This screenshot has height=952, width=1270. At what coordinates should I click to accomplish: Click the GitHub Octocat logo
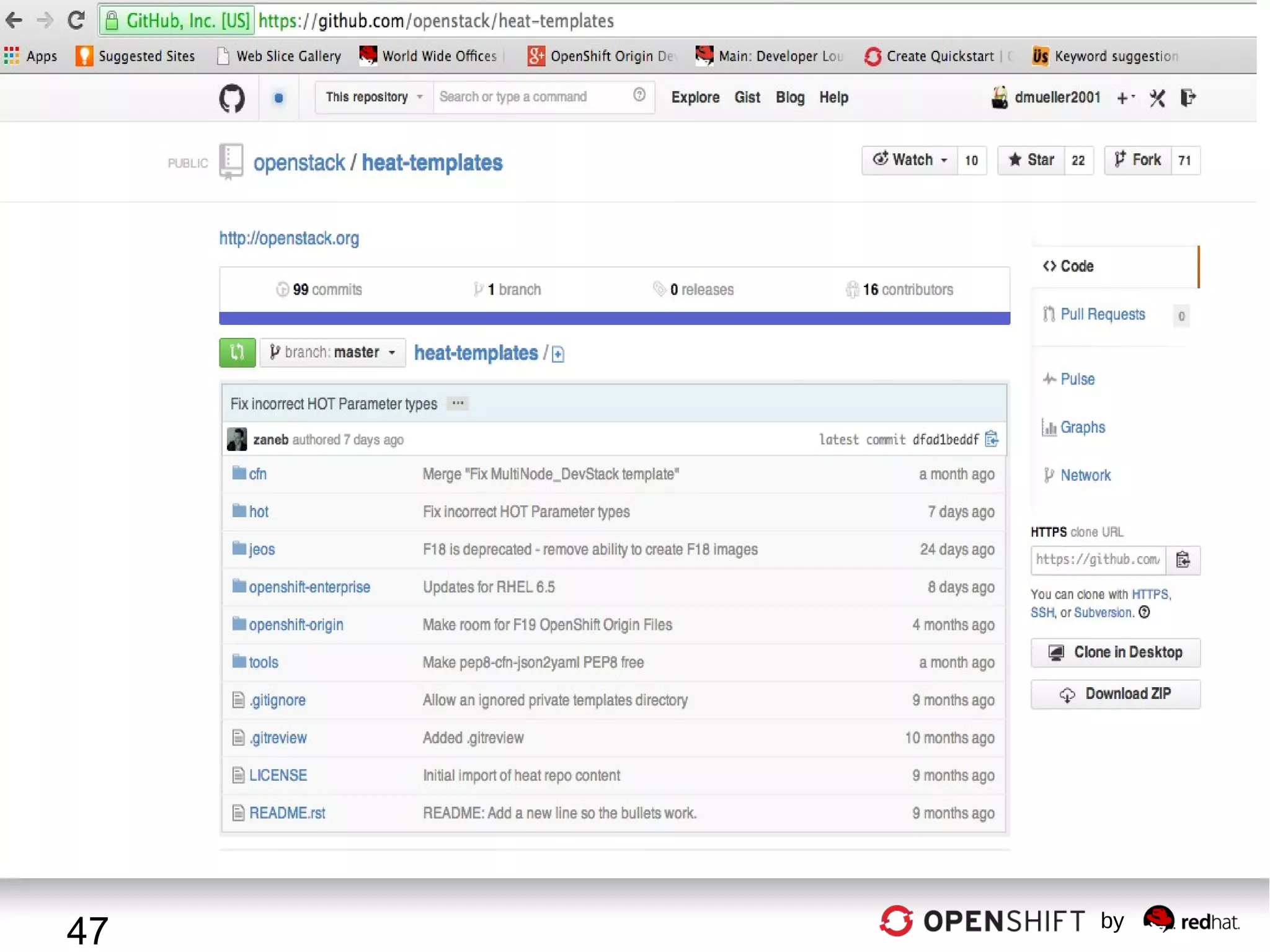232,98
